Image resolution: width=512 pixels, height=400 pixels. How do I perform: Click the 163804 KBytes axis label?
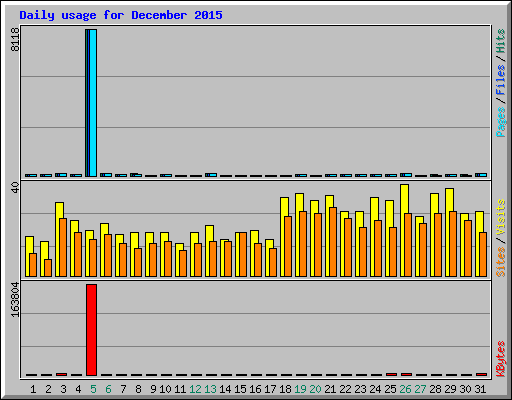click(x=15, y=300)
